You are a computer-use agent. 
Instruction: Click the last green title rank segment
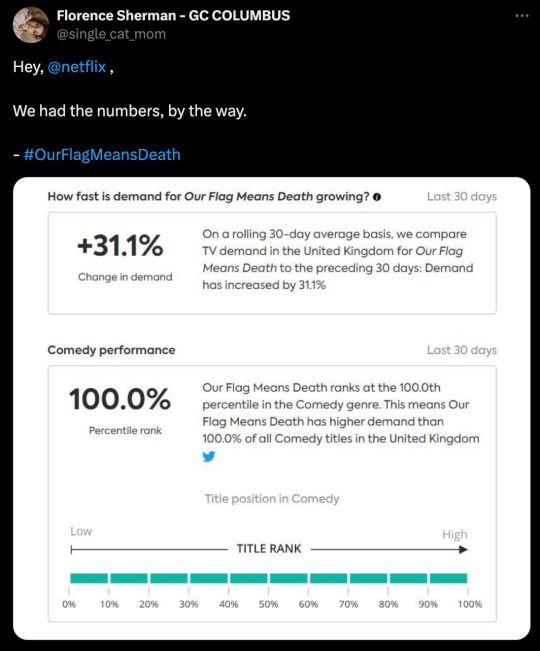point(448,578)
